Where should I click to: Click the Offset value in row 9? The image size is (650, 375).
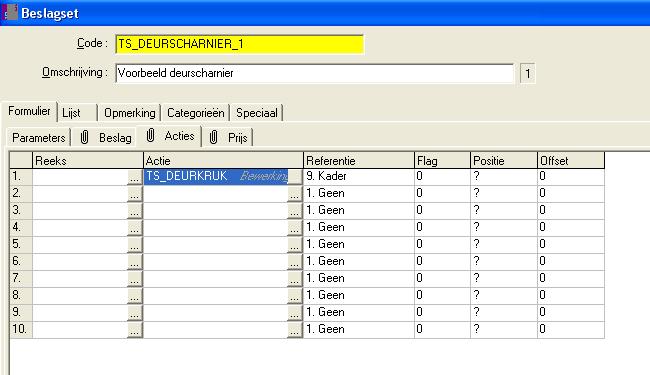[x=571, y=312]
